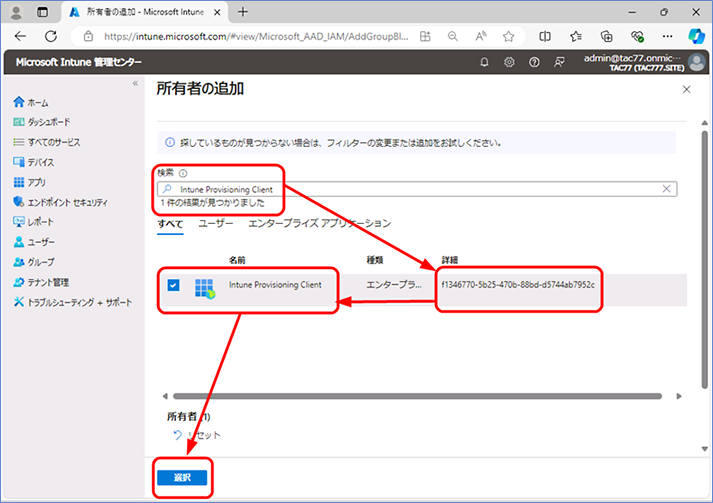Open Intune notifications bell

[x=484, y=62]
